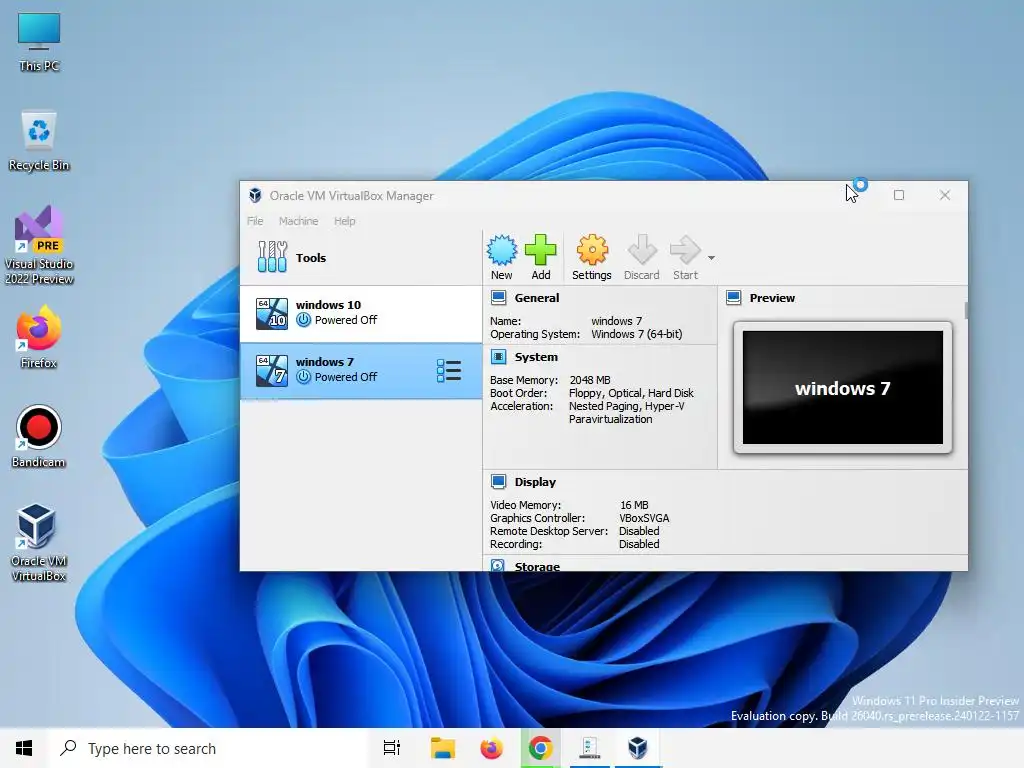
Task: Click the Remote Desktop Server Disabled value
Action: pos(639,532)
